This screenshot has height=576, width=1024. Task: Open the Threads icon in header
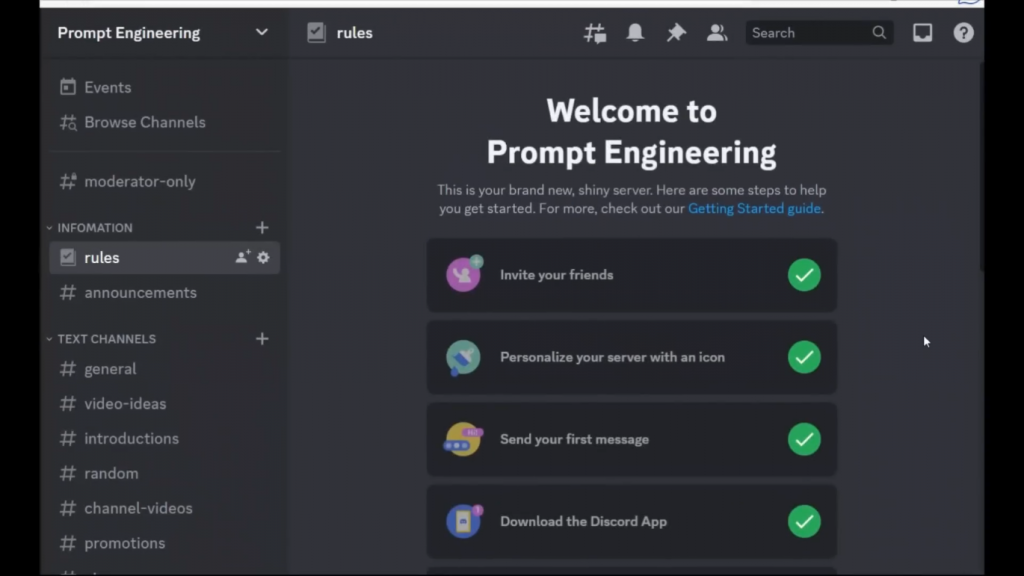tap(595, 33)
